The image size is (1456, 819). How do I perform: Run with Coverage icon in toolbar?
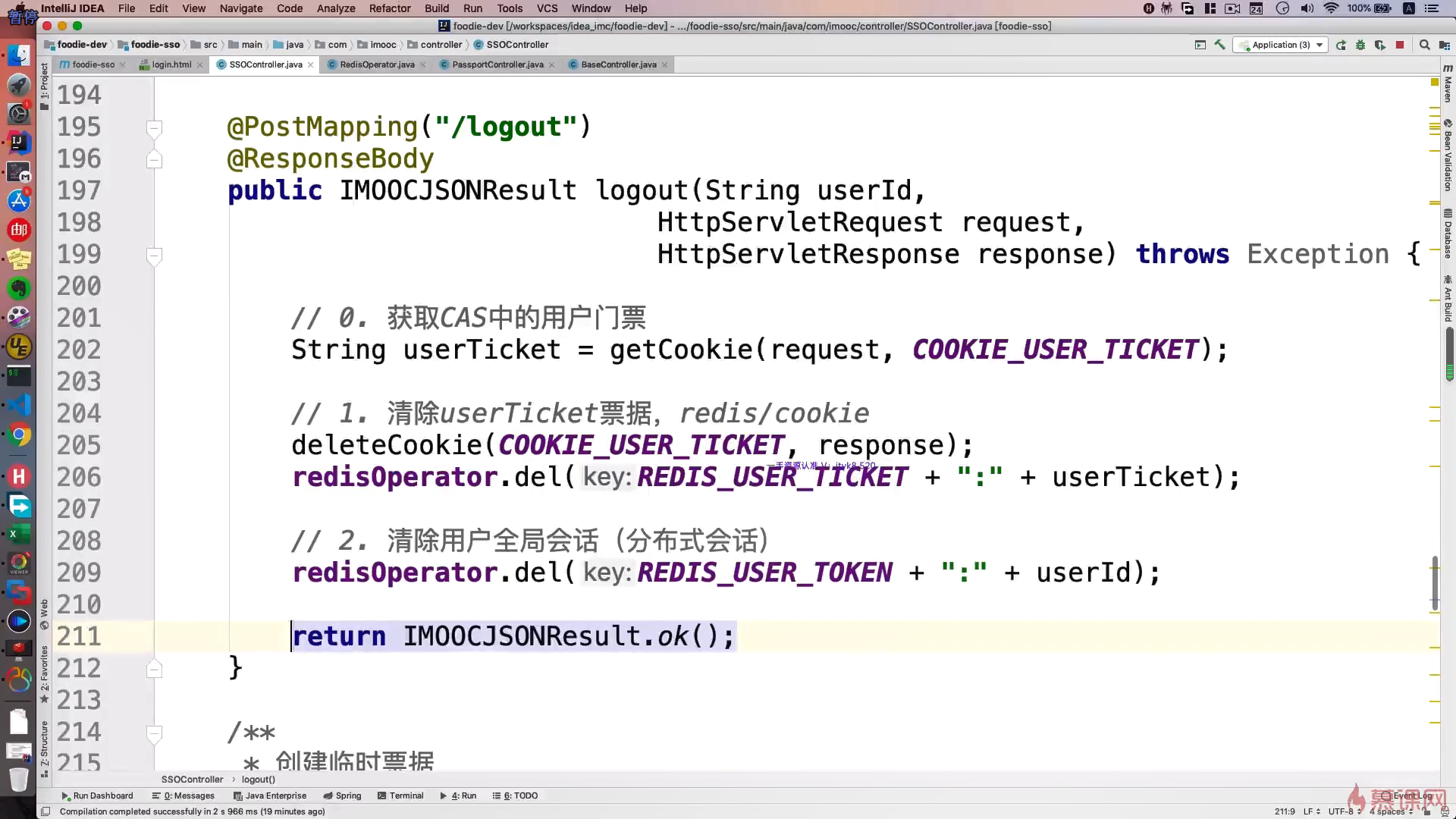[x=1380, y=45]
